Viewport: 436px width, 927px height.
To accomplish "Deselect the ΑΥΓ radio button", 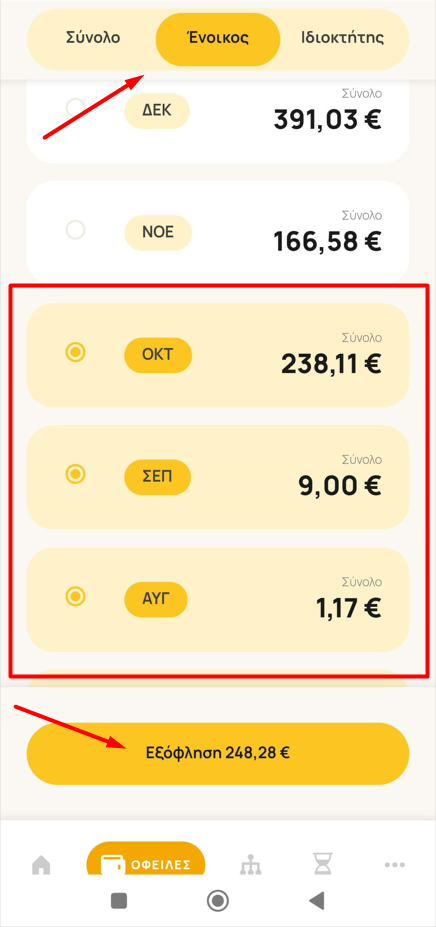I will point(75,595).
